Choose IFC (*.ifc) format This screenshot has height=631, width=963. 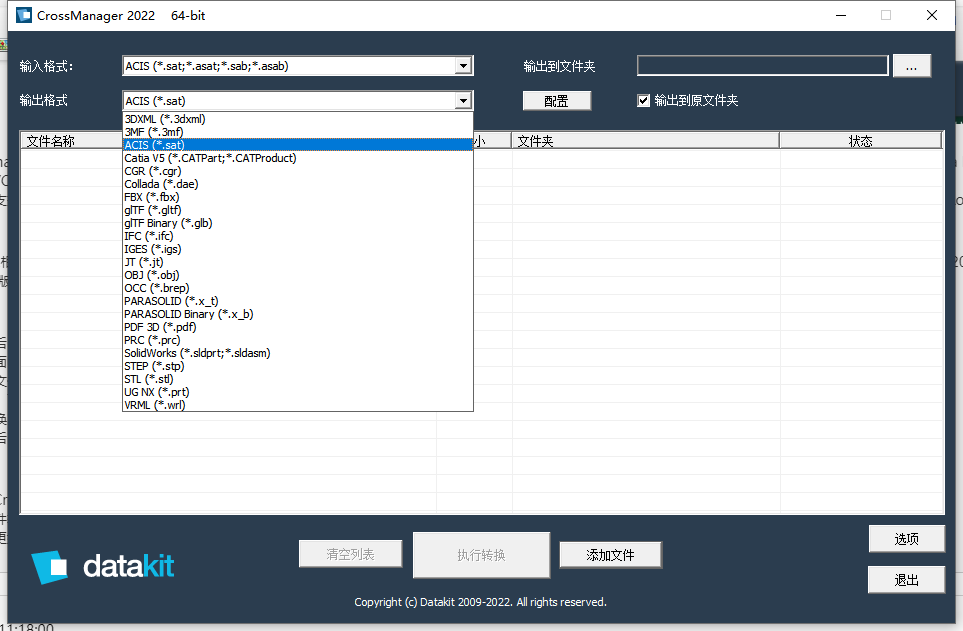[x=298, y=236]
